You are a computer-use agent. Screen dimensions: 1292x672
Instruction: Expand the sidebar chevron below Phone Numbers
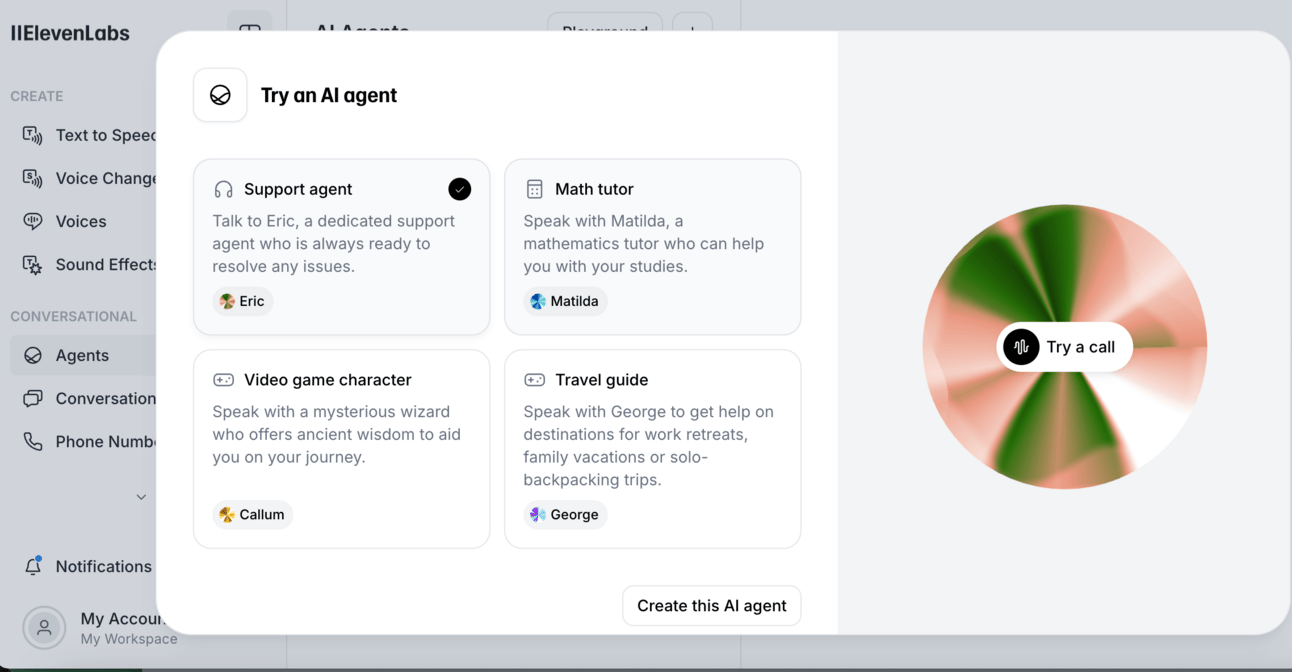[x=141, y=497]
